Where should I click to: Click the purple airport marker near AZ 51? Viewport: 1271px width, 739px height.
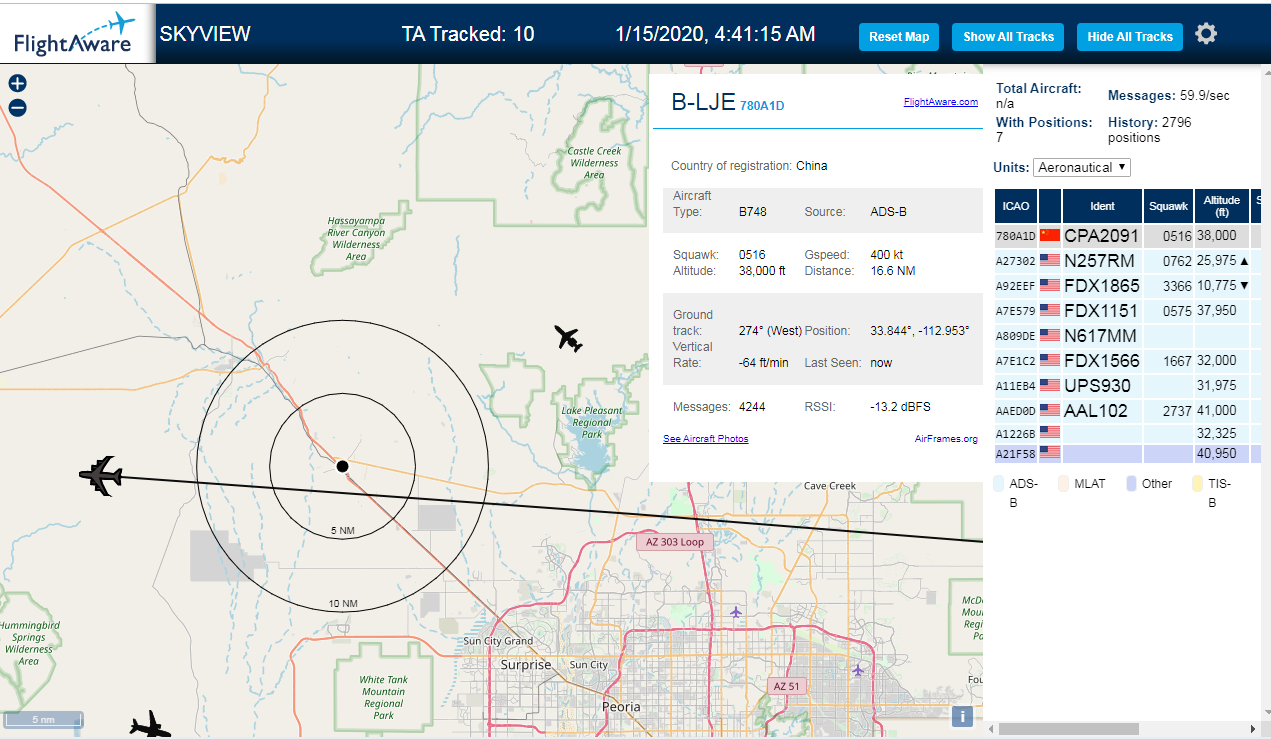857,670
